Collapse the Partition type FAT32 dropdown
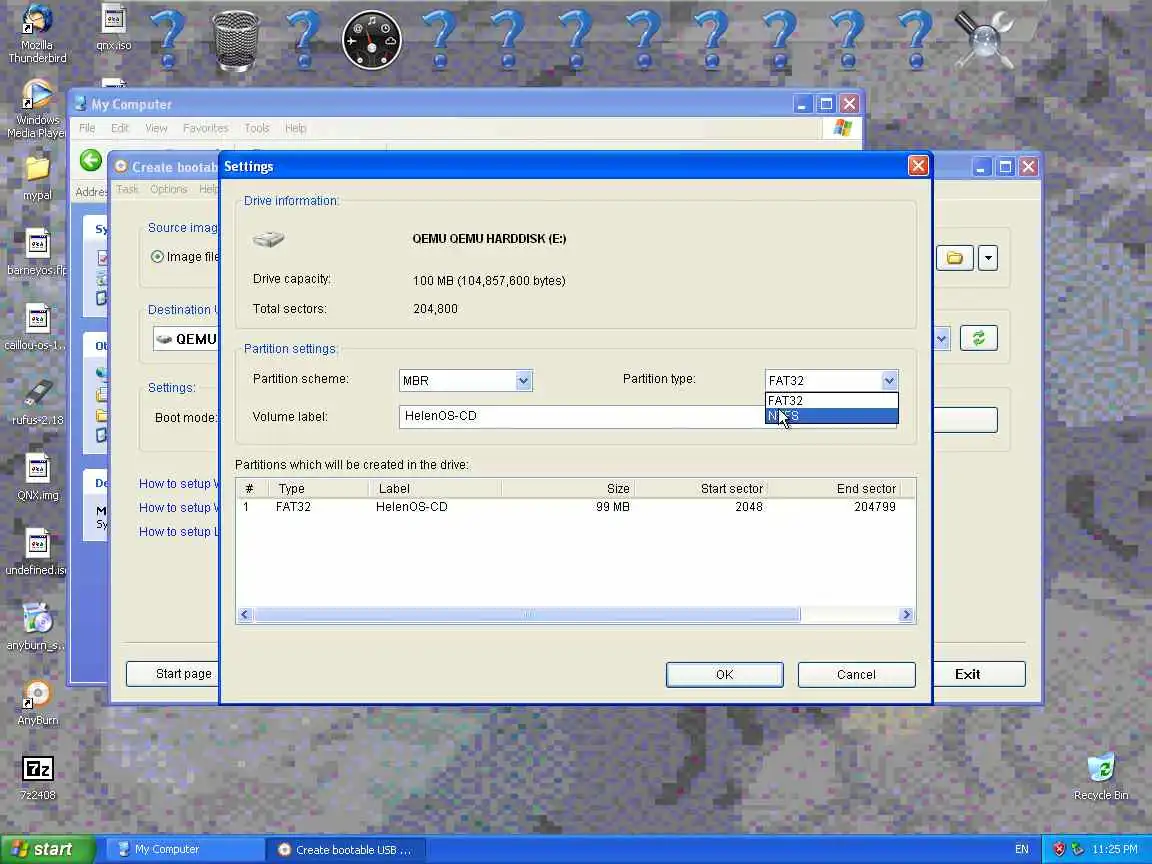1152x864 pixels. click(889, 381)
